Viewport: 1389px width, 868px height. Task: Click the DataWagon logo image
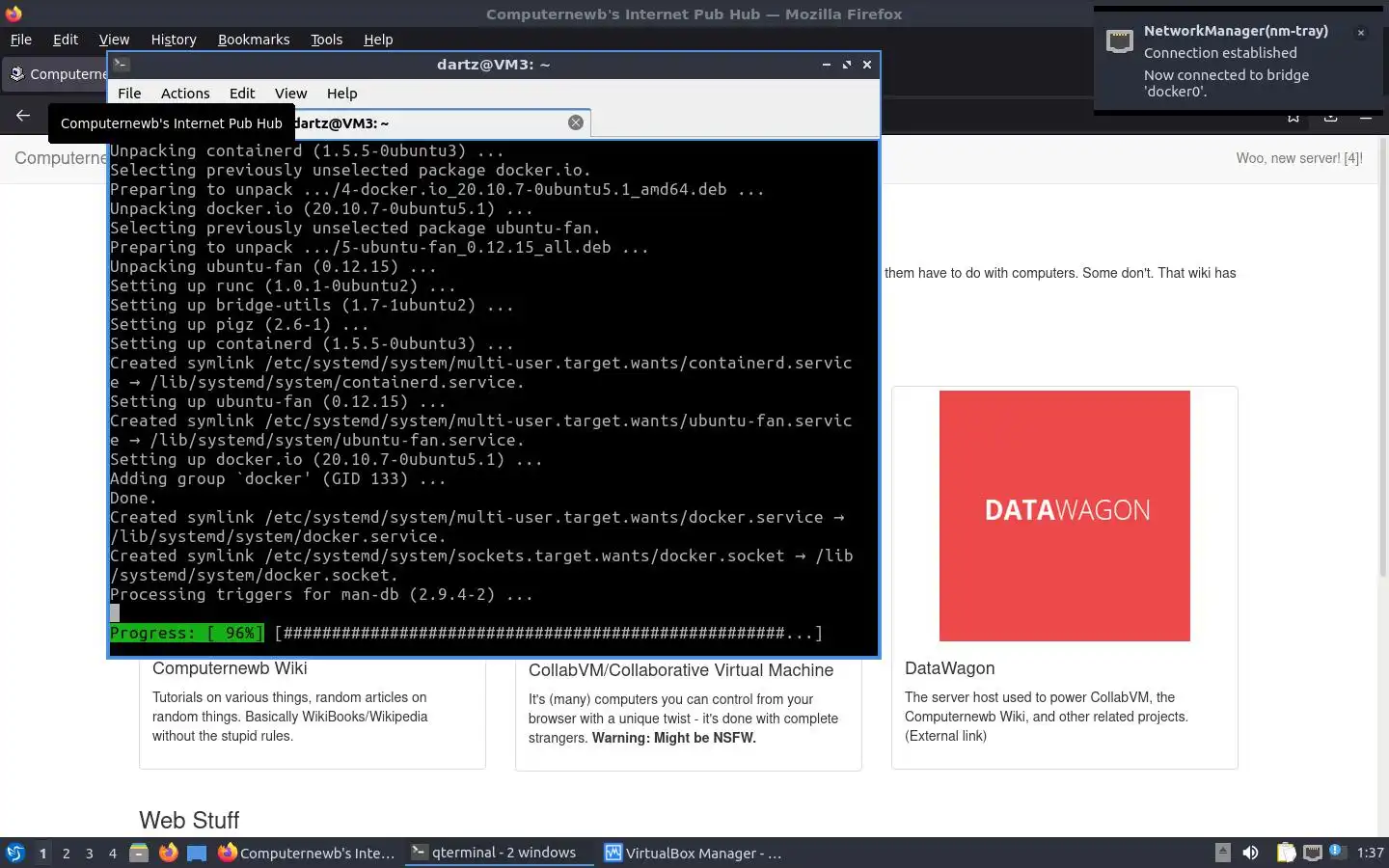click(1065, 516)
